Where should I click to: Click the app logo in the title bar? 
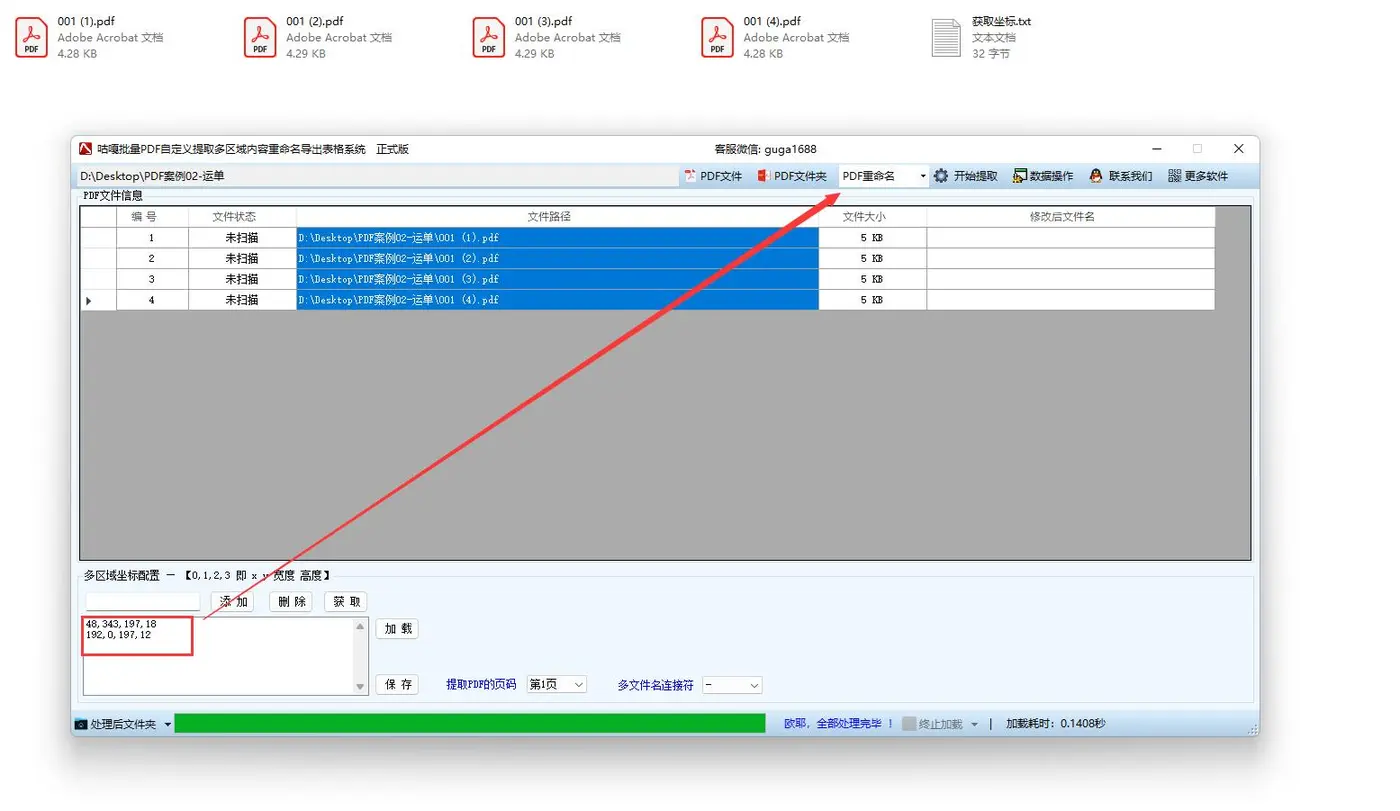coord(86,149)
